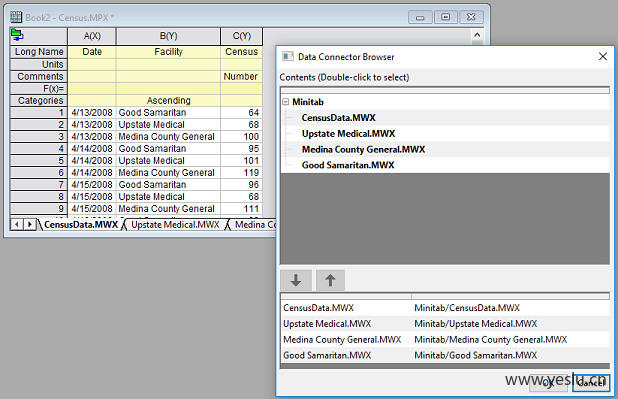The height and width of the screenshot is (399, 618).
Task: Minimize the Book2 workbook window
Action: tap(420, 17)
